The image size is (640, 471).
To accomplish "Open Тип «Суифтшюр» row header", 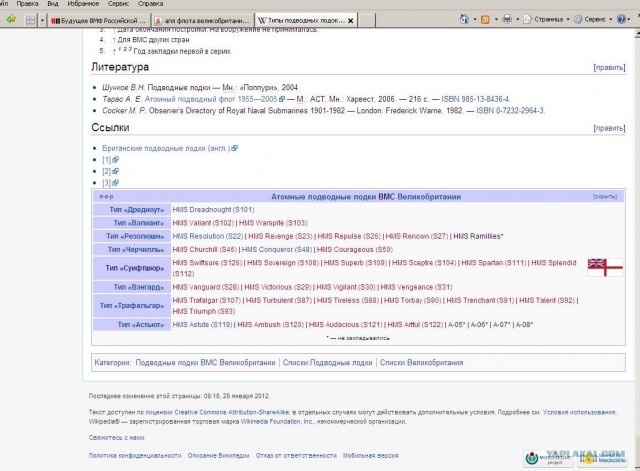I will point(135,268).
